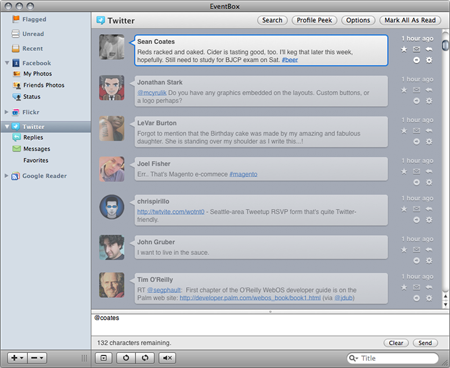Screen dimensions: 450x368
Task: Open gear menu on Jonathan Stark's tweet
Action: click(429, 101)
